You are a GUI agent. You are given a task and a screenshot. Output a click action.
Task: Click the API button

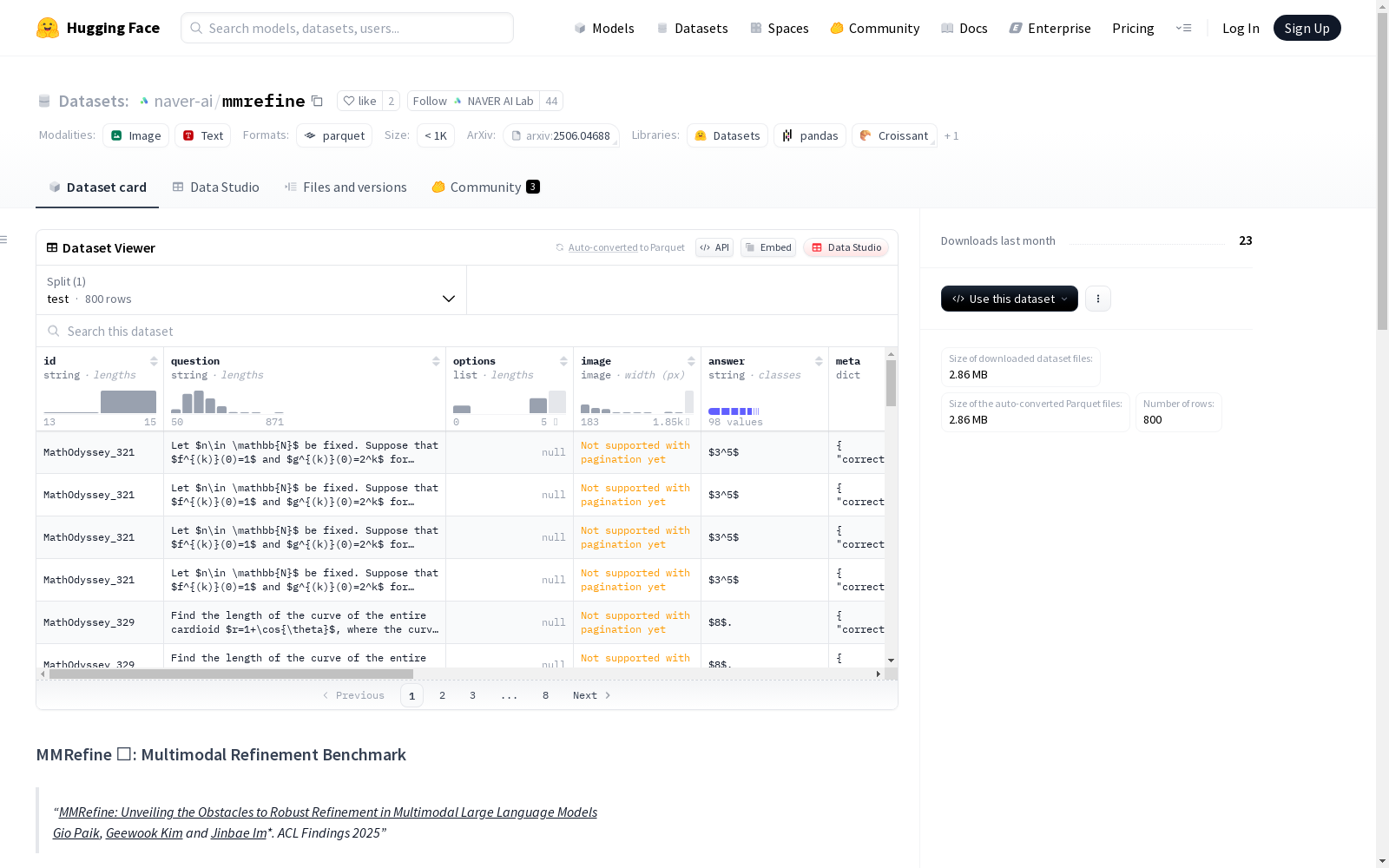tap(714, 247)
